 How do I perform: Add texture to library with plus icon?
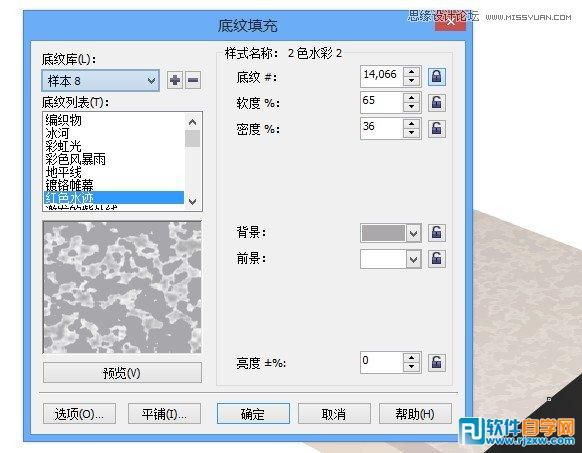175,80
